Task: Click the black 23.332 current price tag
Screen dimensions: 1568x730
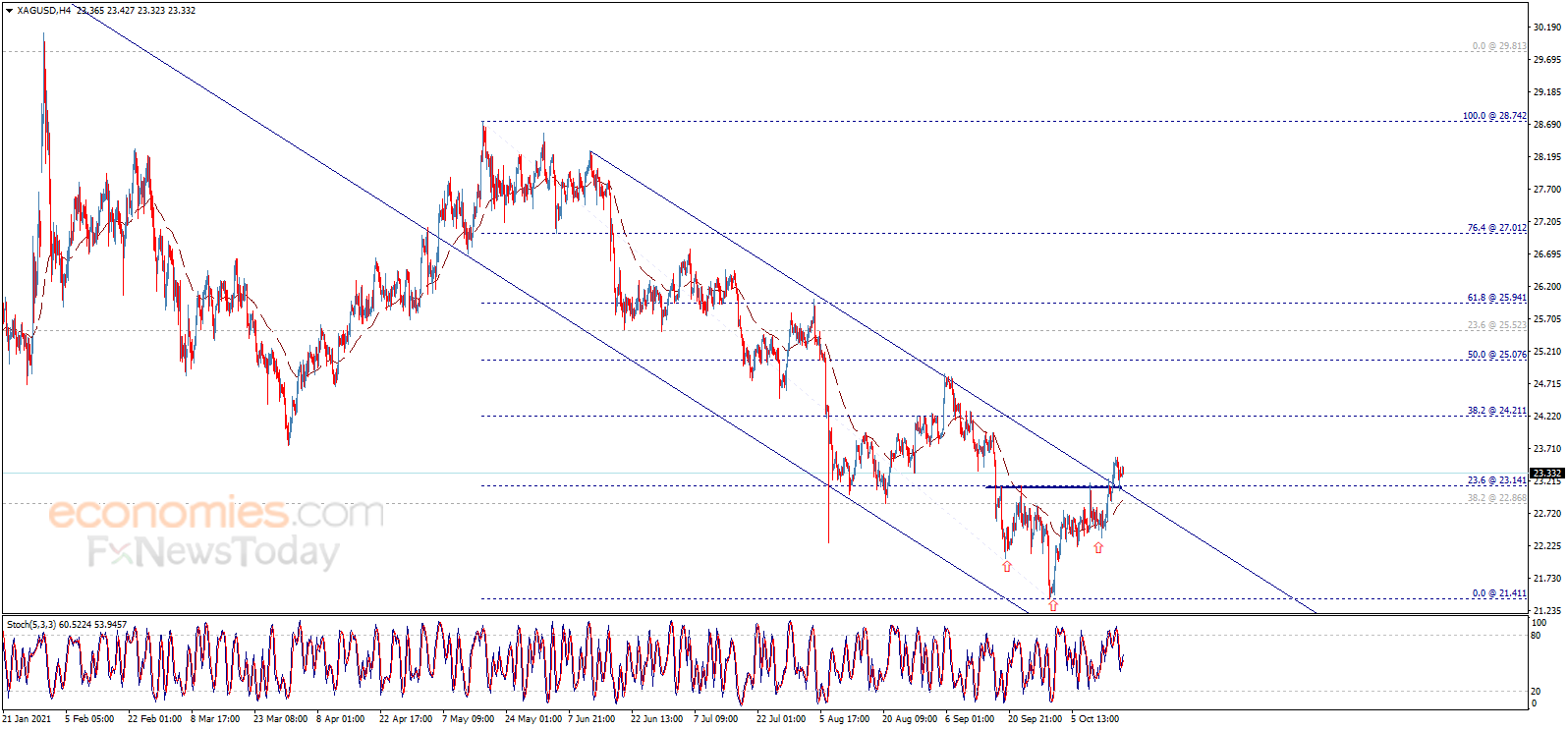Action: click(1546, 474)
